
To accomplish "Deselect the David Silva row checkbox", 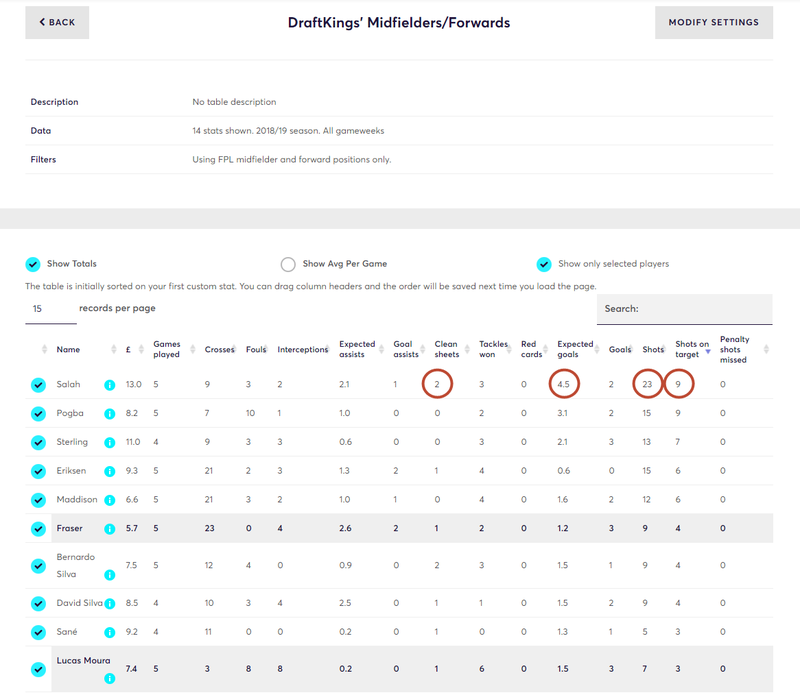I will point(38,604).
